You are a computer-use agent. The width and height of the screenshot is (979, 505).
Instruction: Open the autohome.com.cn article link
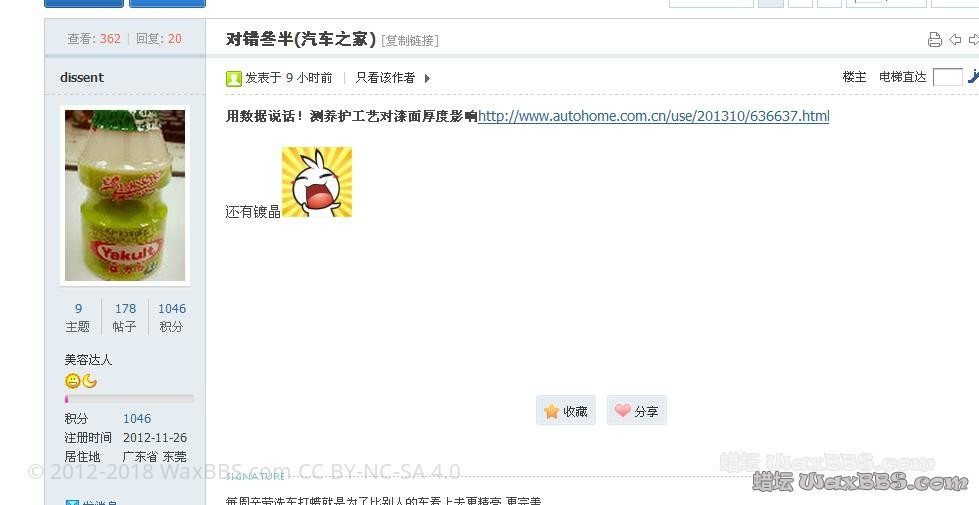[653, 116]
